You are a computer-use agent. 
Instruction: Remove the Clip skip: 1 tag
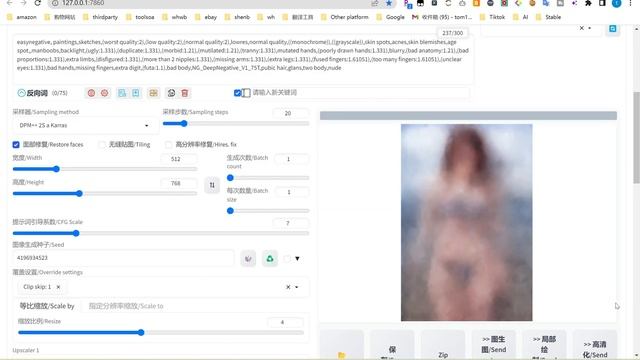coord(58,287)
